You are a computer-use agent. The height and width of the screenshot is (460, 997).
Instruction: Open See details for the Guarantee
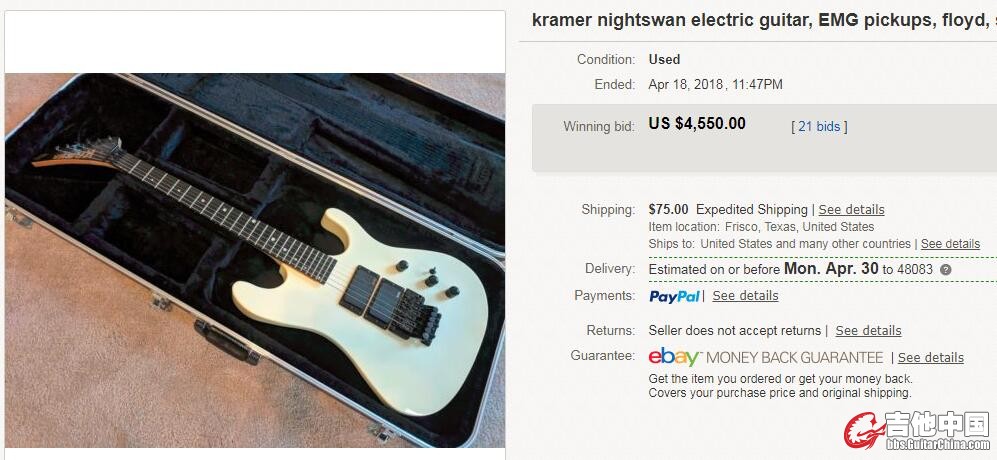[x=931, y=358]
